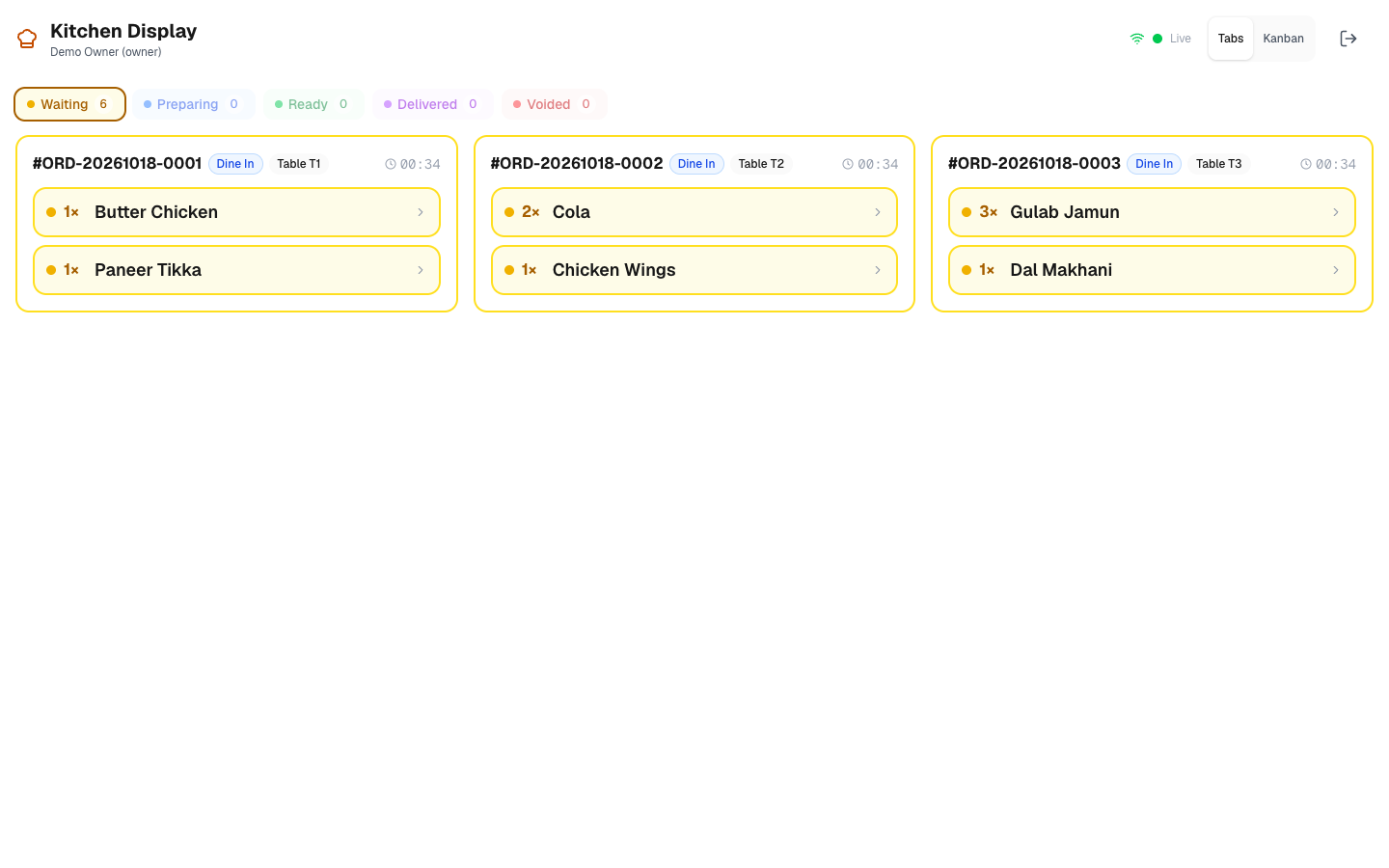The height and width of the screenshot is (868, 1389).
Task: Click the green wifi connection icon
Action: click(x=1137, y=39)
